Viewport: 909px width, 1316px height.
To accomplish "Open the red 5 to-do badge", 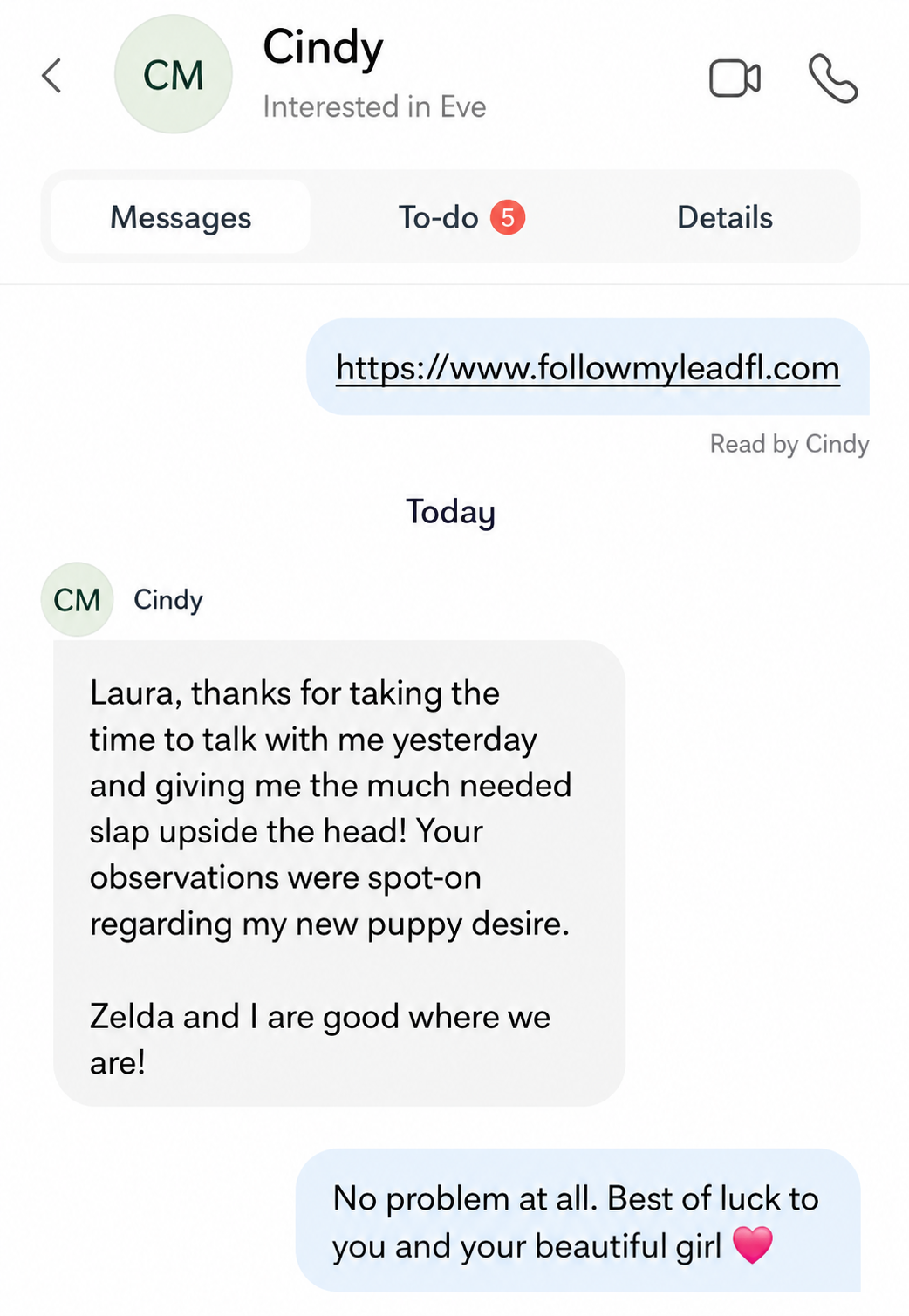I will tap(508, 217).
